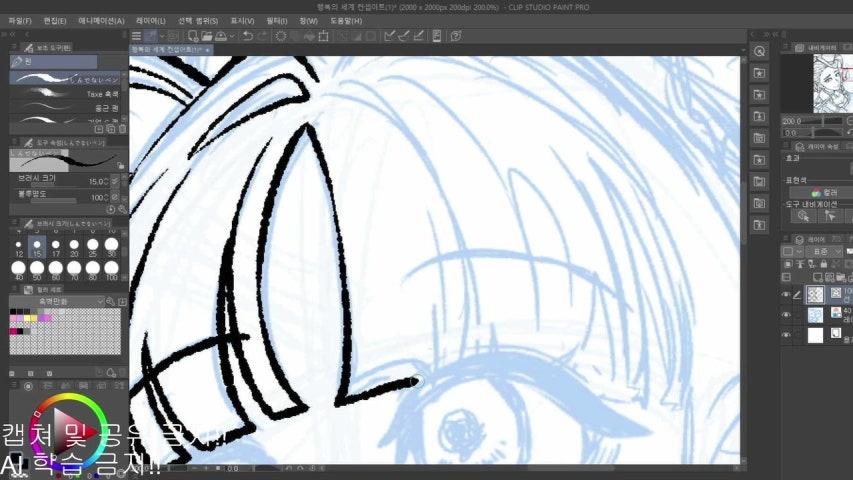Click the open file folder icon
Viewport: 853px width, 480px height.
pos(207,36)
